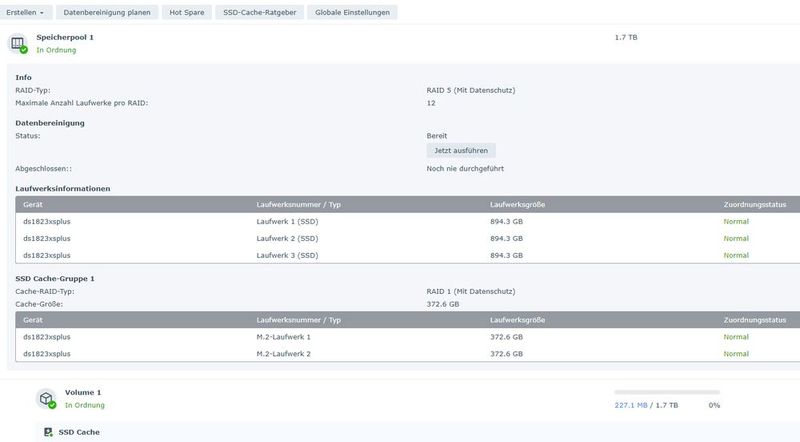
Task: Click the Volume 1 usage progress bar
Action: pos(667,392)
